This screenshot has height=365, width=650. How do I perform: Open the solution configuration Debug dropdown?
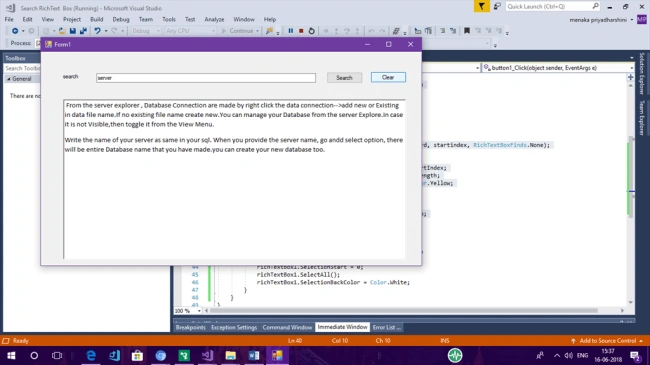pyautogui.click(x=146, y=31)
